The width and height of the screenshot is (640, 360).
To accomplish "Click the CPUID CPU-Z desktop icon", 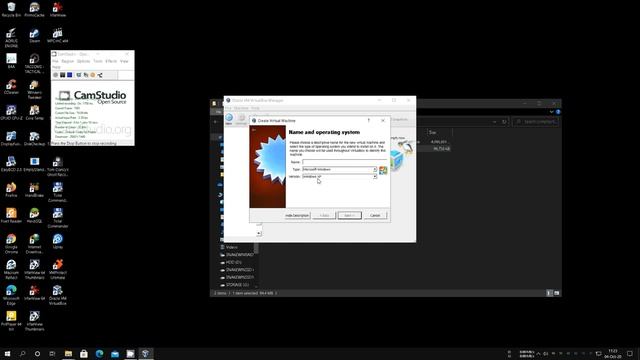I will pos(11,113).
